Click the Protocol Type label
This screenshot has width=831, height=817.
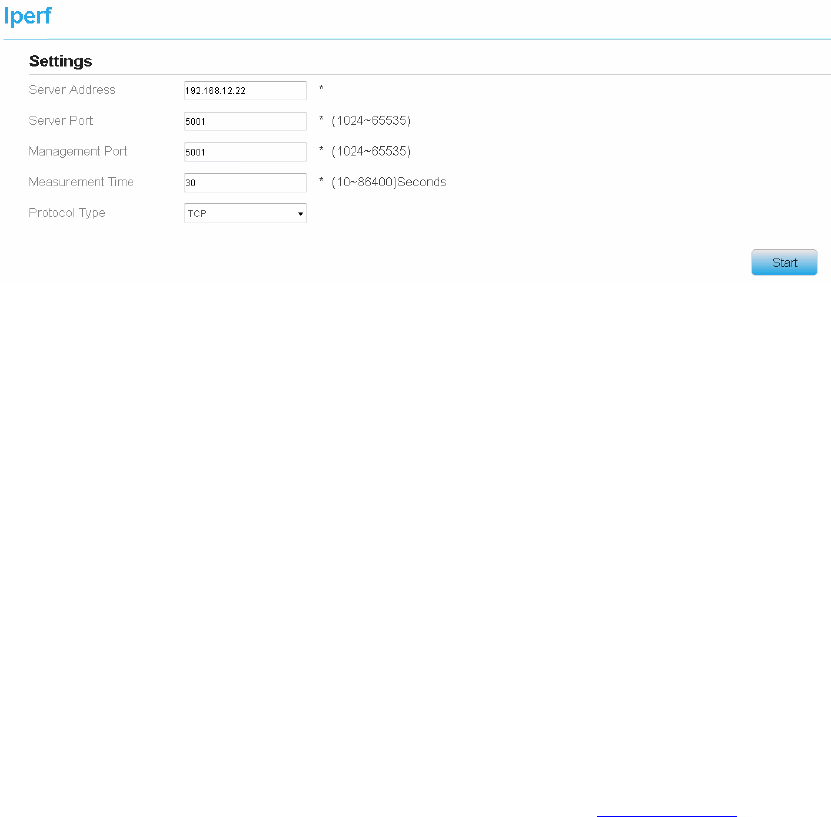67,212
